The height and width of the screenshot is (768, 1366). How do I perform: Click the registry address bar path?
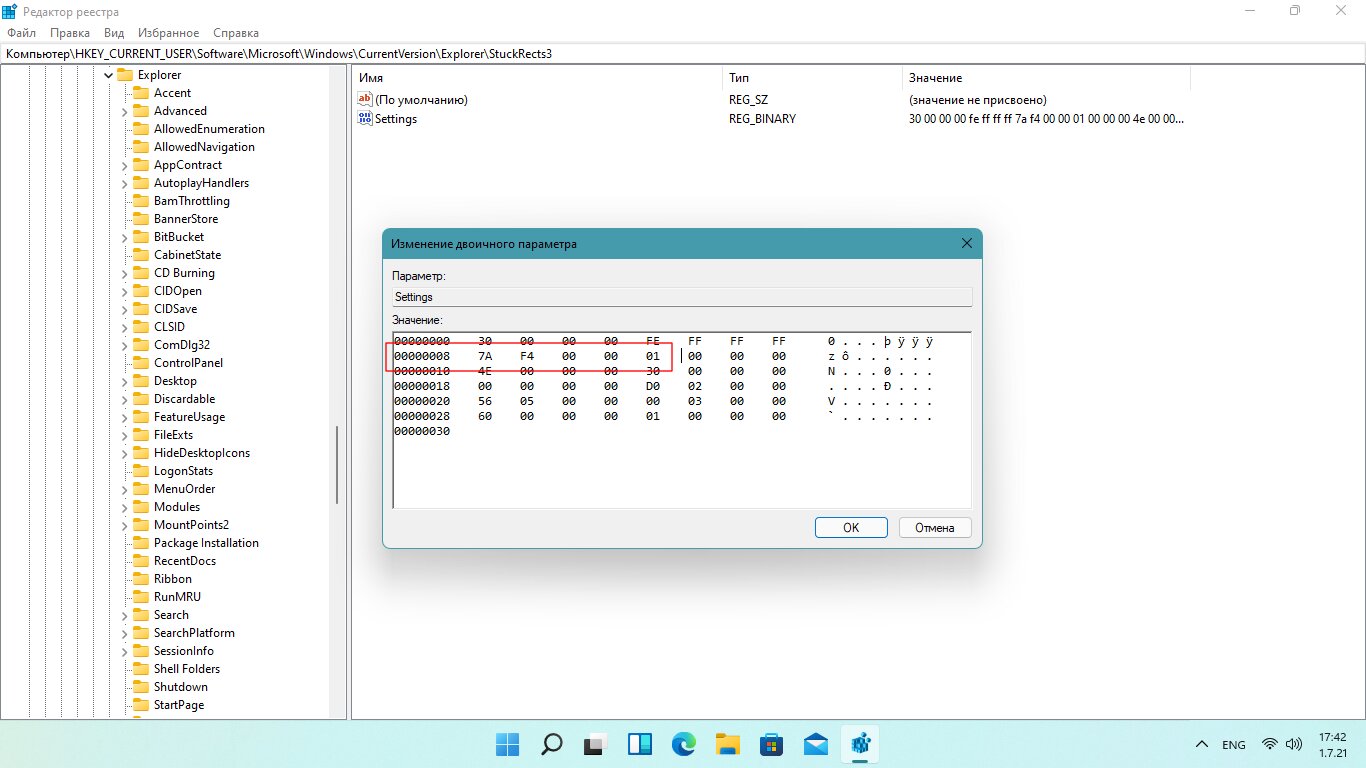tap(683, 53)
